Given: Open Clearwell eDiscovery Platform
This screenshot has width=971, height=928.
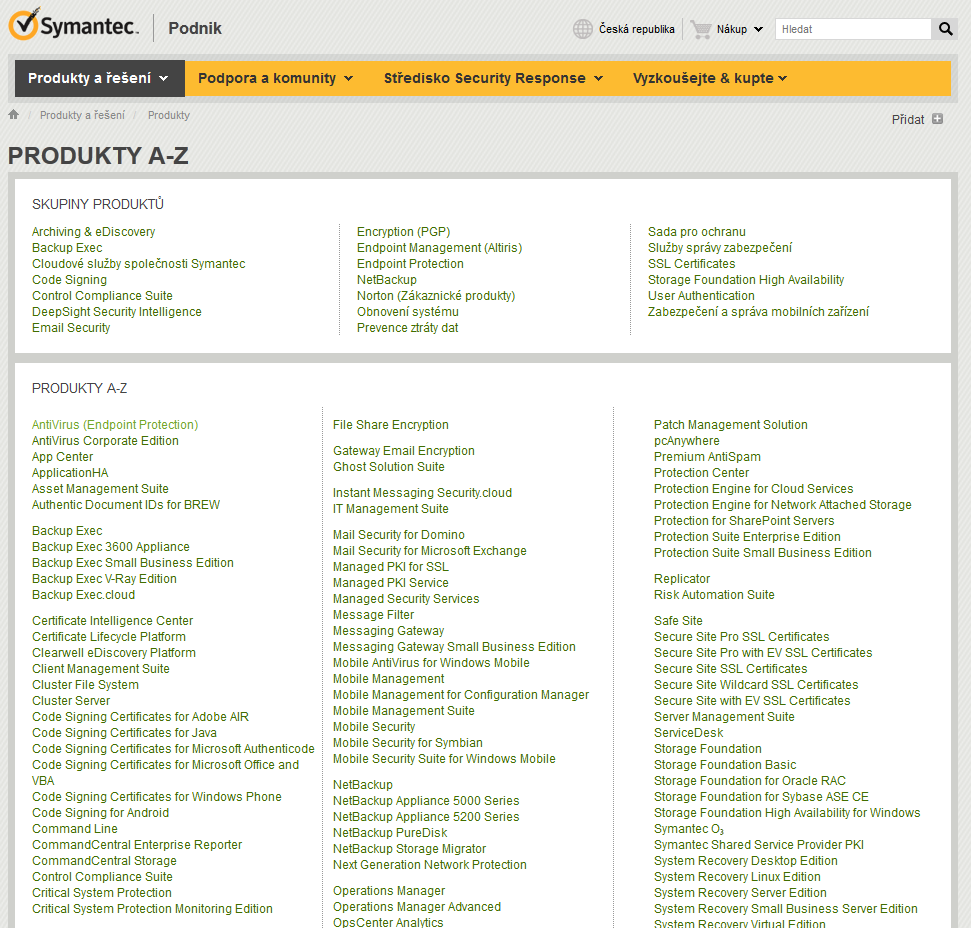Looking at the screenshot, I should (x=114, y=653).
